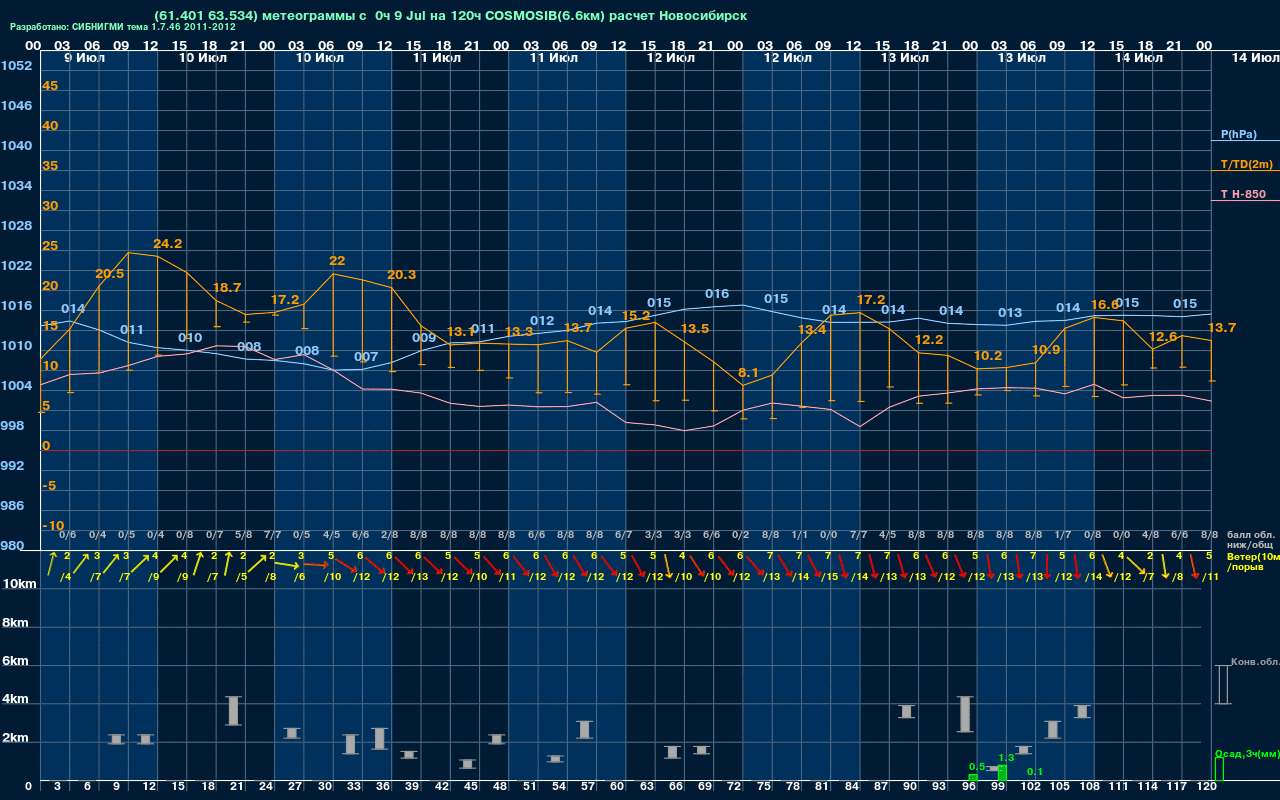Click the 1.3 precipitation amount label
This screenshot has width=1280, height=800.
coord(1006,758)
